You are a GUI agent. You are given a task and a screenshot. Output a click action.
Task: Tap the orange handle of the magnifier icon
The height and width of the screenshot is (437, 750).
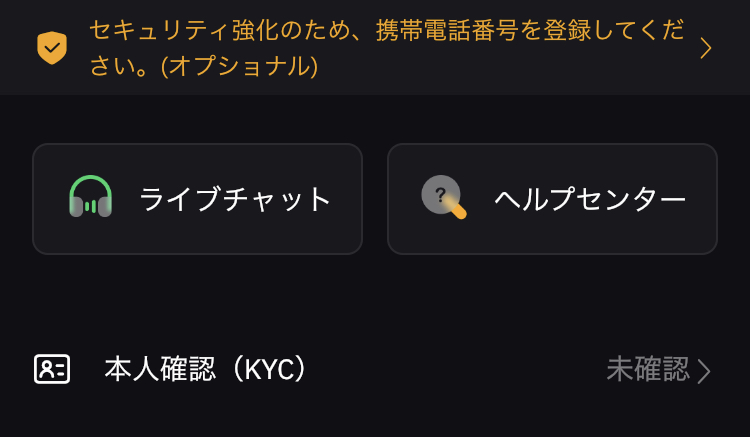(456, 209)
